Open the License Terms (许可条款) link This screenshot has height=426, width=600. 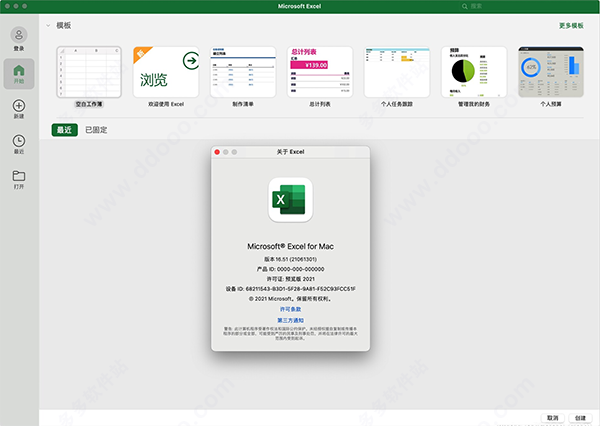point(290,309)
